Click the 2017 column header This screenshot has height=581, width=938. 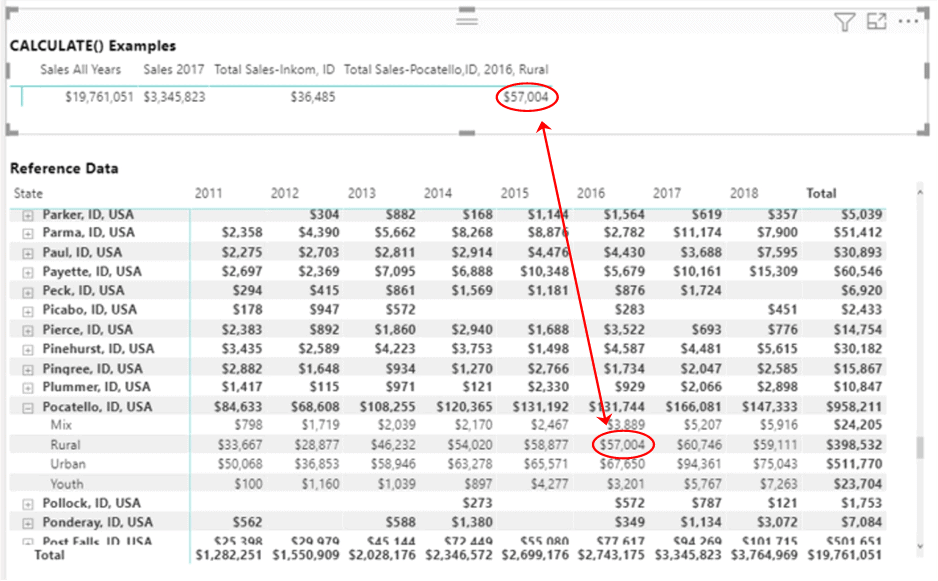pos(666,193)
